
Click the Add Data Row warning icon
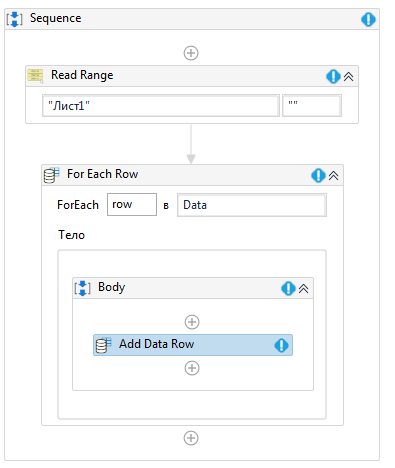(281, 345)
